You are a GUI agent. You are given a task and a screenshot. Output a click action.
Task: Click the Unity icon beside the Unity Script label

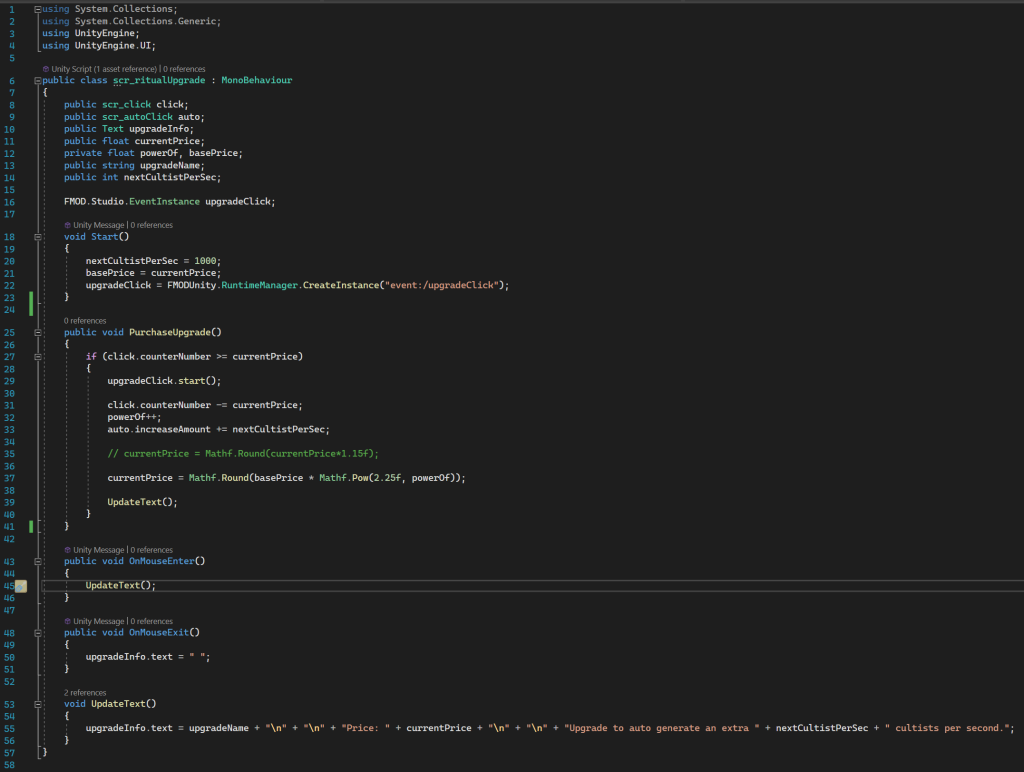[x=46, y=69]
